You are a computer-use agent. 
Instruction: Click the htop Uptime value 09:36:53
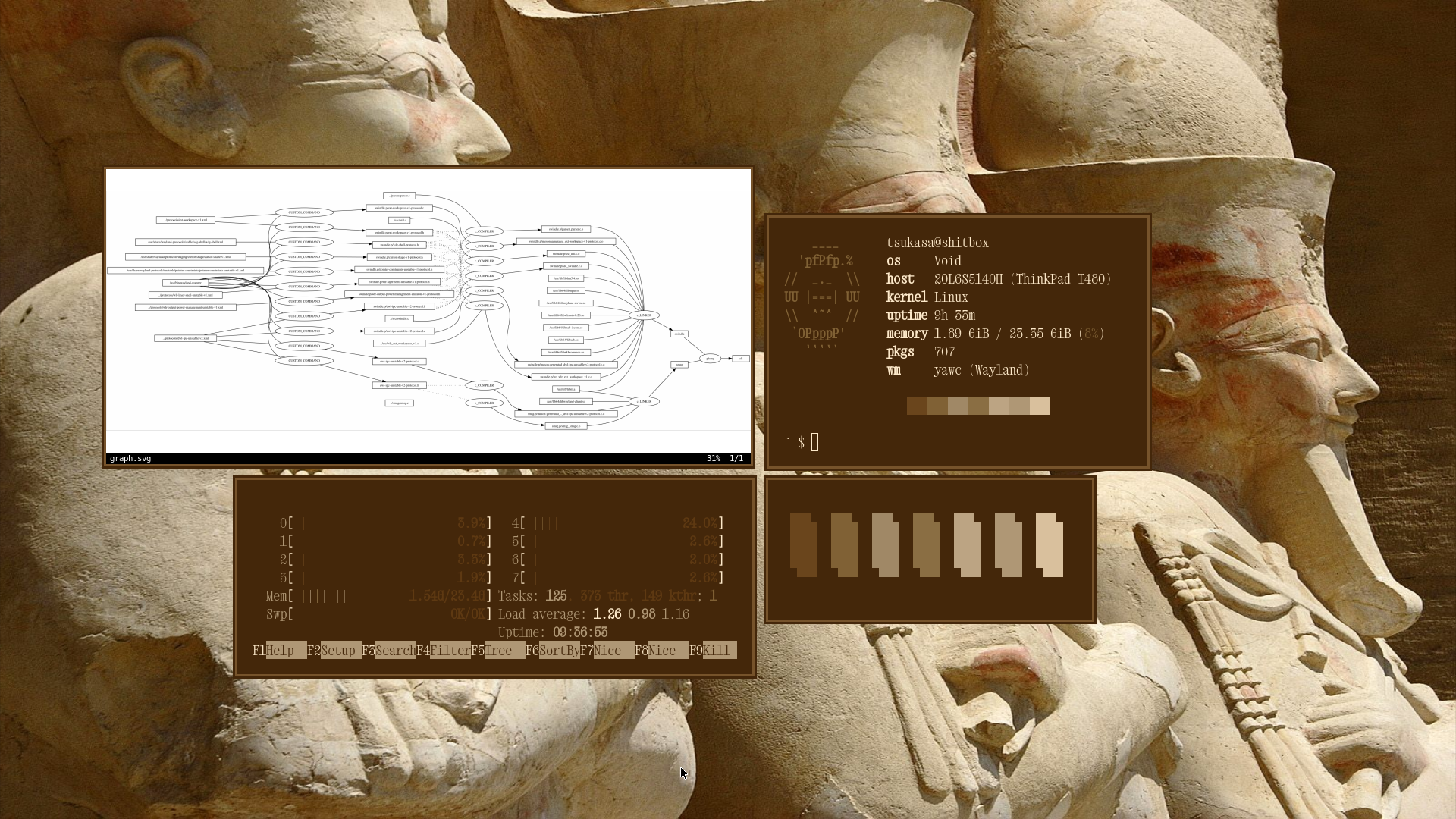click(580, 632)
